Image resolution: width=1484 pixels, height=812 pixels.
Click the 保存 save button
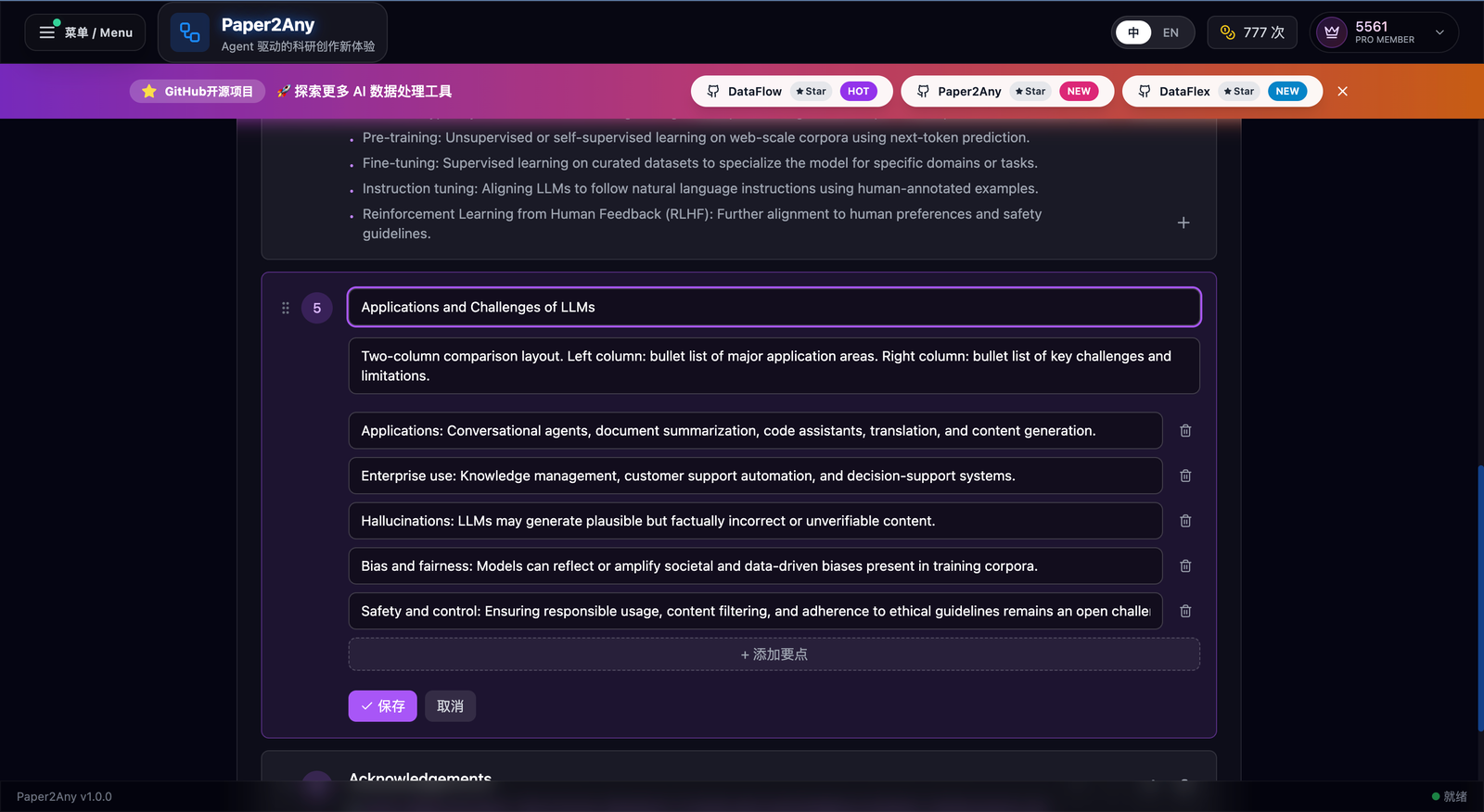point(382,706)
